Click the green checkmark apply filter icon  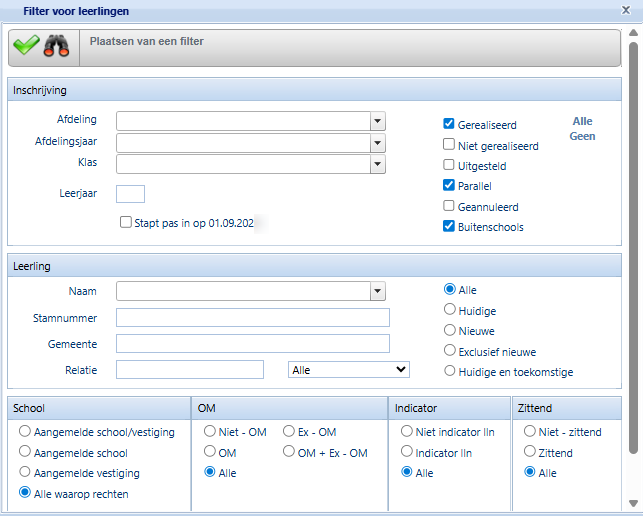(x=26, y=46)
